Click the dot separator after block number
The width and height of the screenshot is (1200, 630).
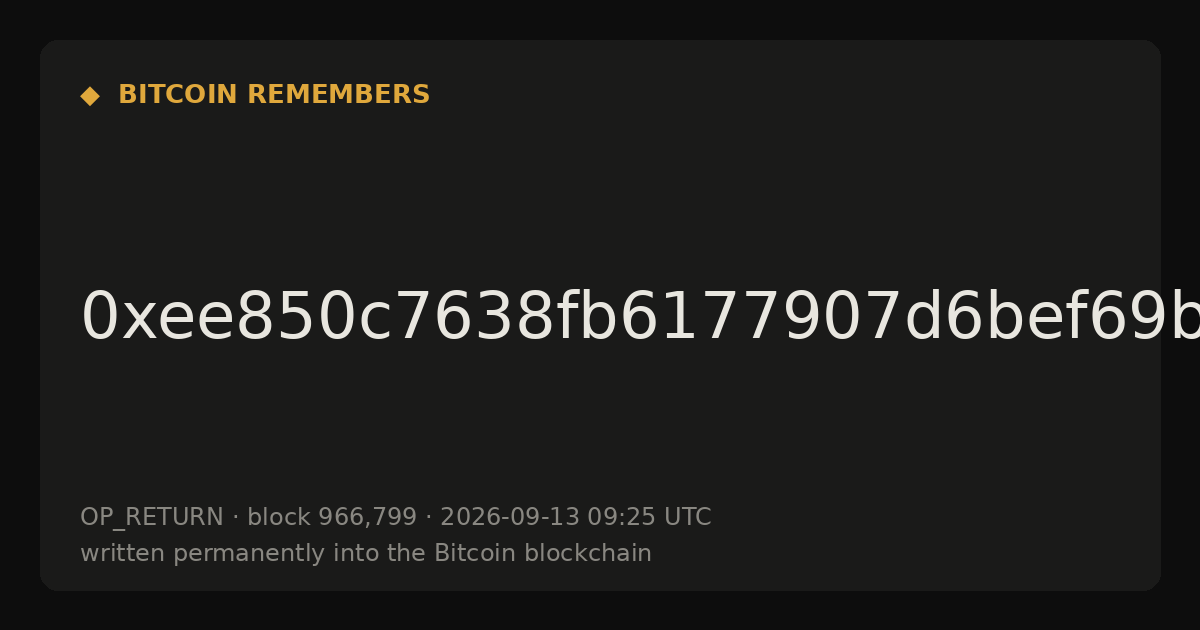point(428,518)
